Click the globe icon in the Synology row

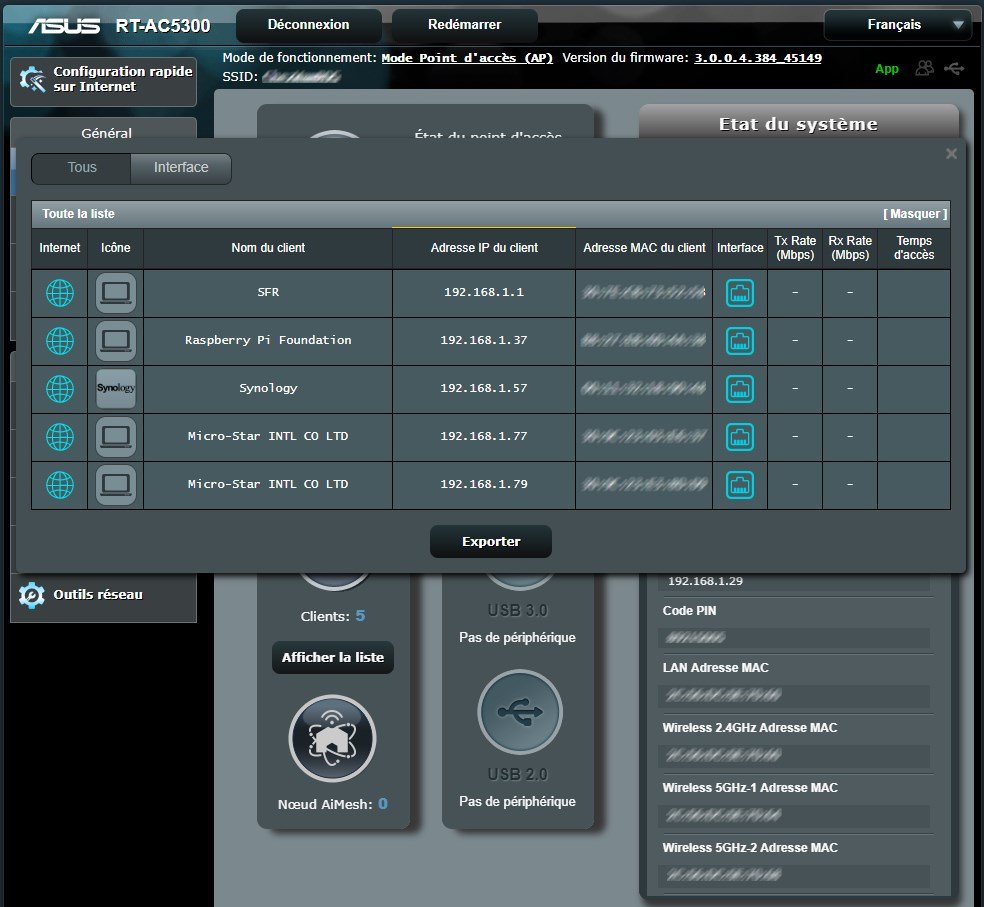(x=60, y=389)
